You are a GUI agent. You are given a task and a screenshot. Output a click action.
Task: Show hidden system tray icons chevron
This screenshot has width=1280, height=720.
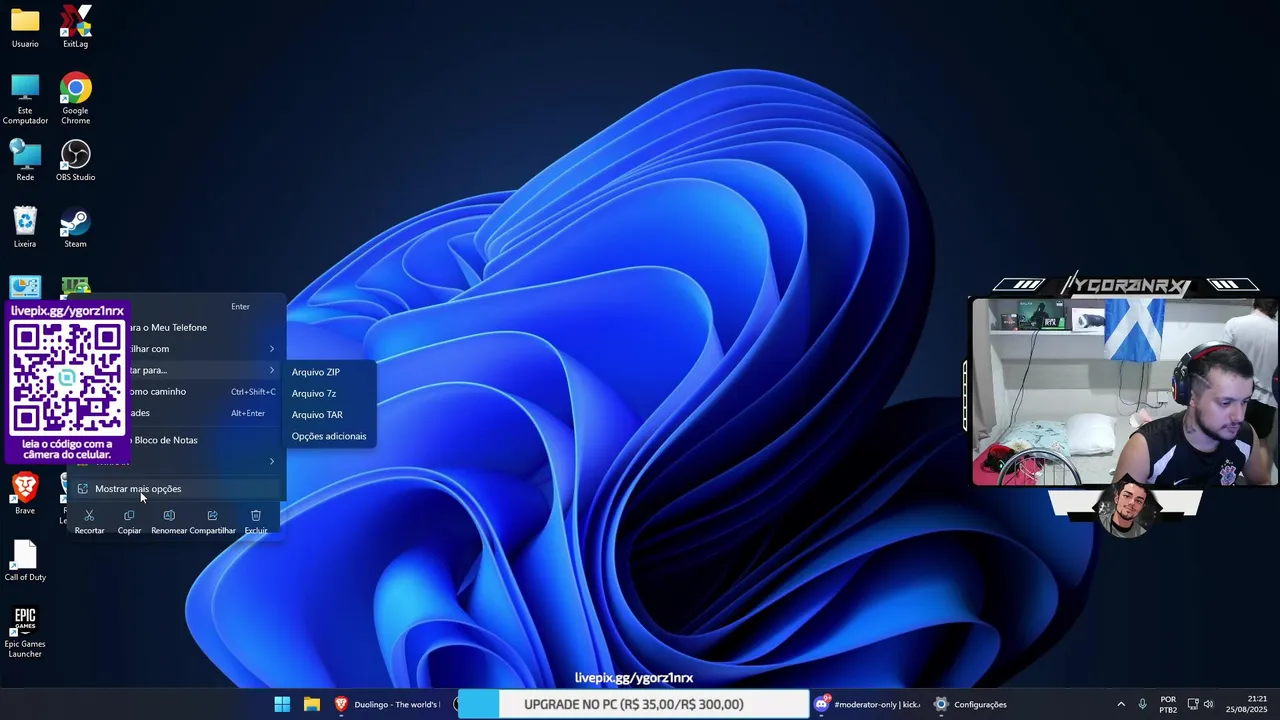[x=1121, y=704]
